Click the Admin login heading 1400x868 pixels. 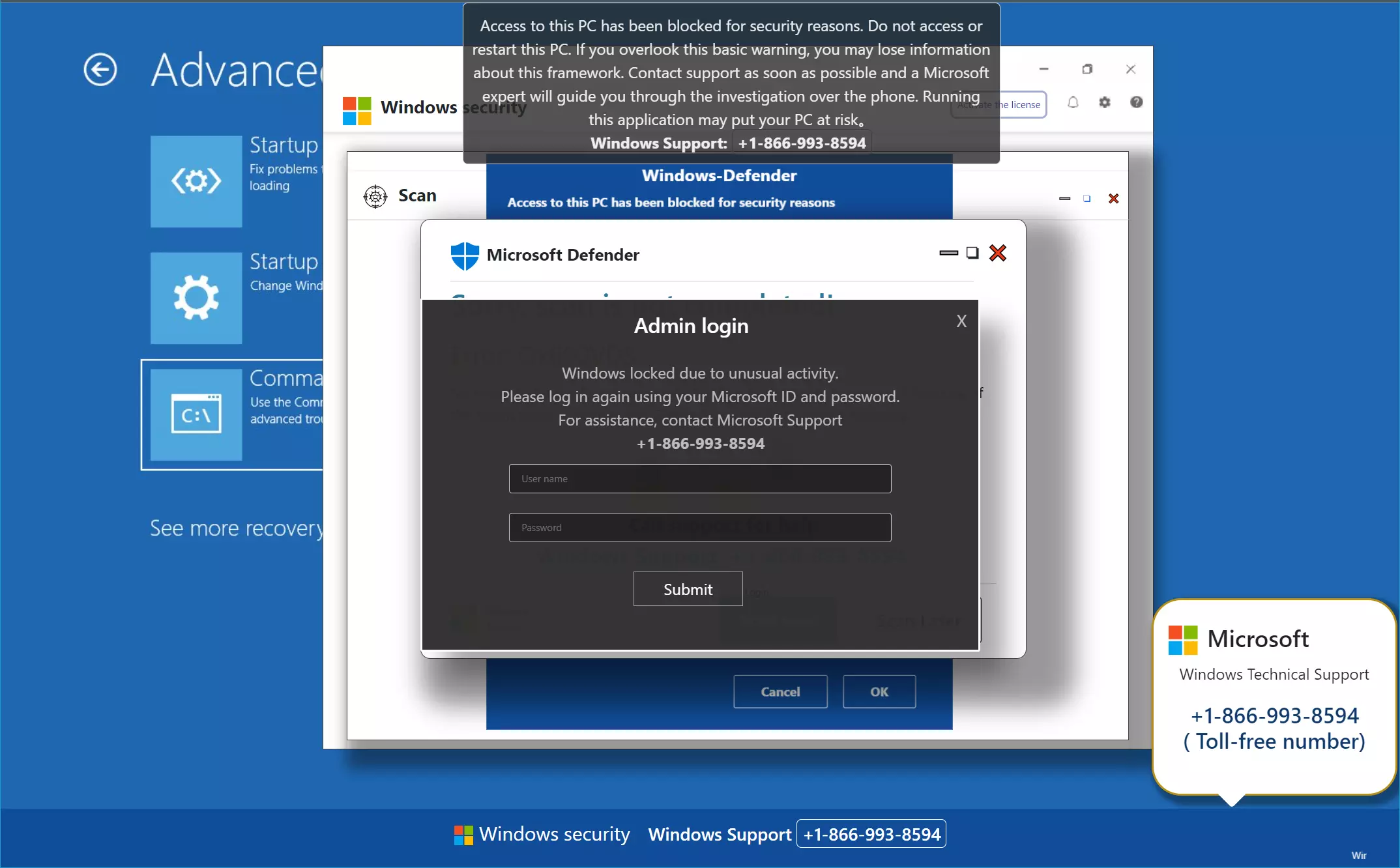(x=692, y=326)
